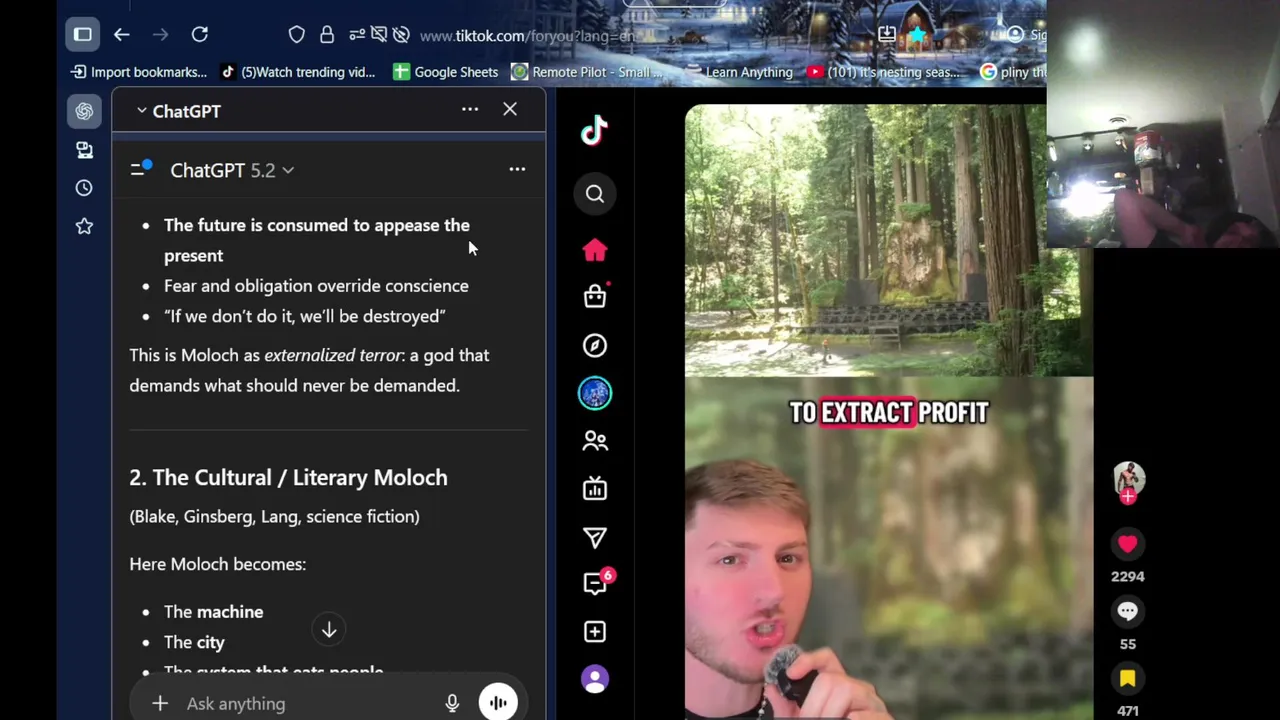This screenshot has width=1280, height=720.
Task: Open the Watch trending videos TikTok bookmark
Action: (298, 72)
